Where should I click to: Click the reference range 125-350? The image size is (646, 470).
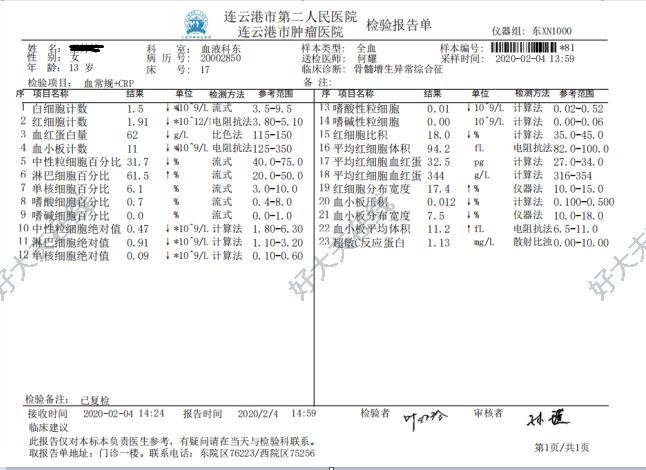(272, 149)
